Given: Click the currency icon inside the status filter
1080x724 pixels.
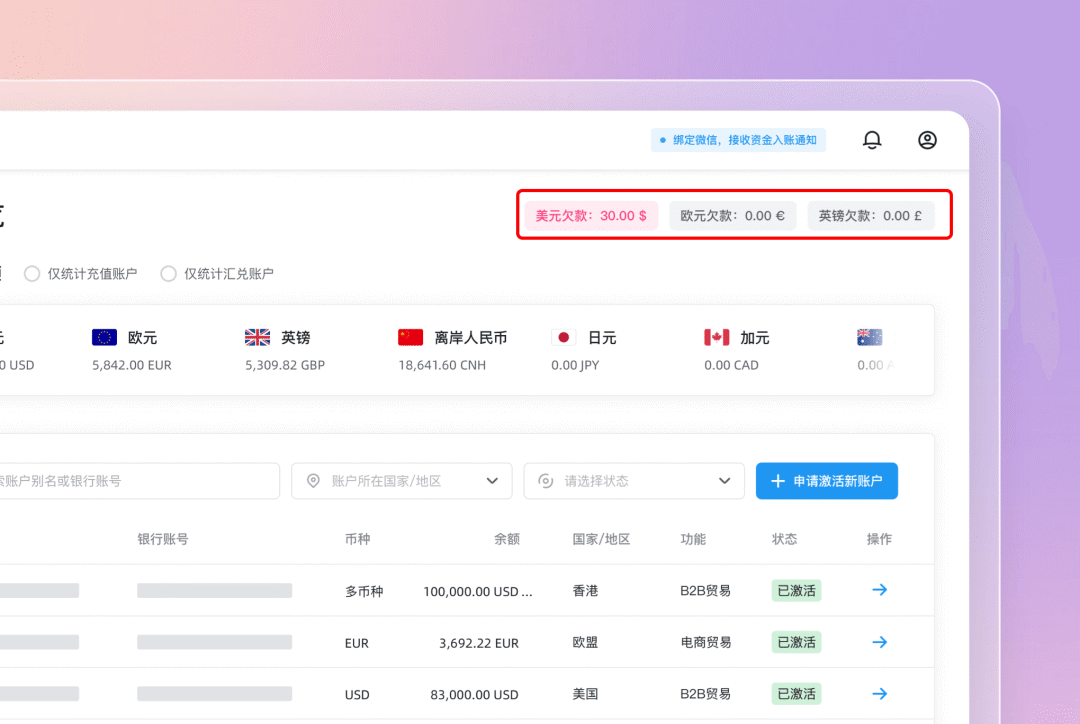Looking at the screenshot, I should [545, 481].
